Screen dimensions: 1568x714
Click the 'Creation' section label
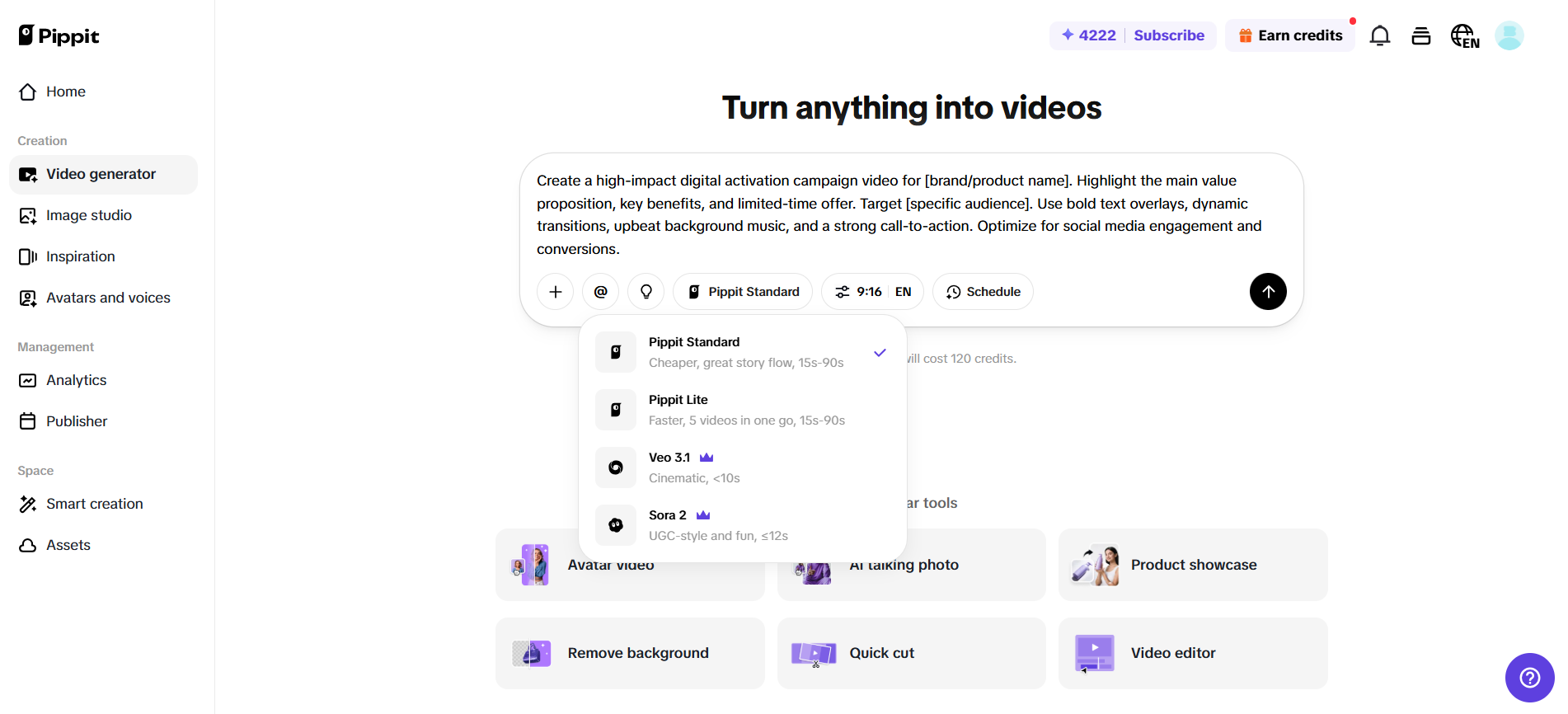click(x=42, y=141)
